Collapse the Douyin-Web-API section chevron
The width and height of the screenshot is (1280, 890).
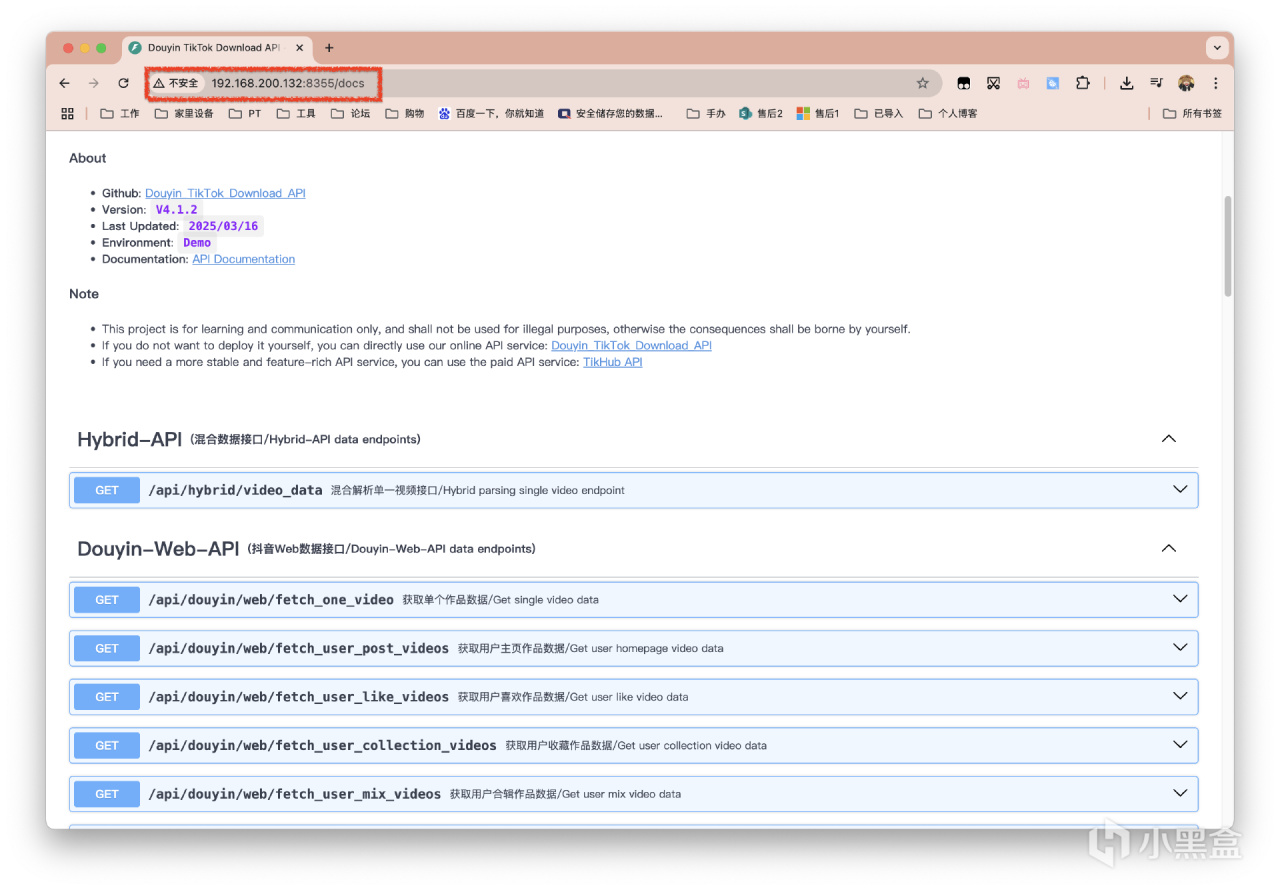point(1168,548)
